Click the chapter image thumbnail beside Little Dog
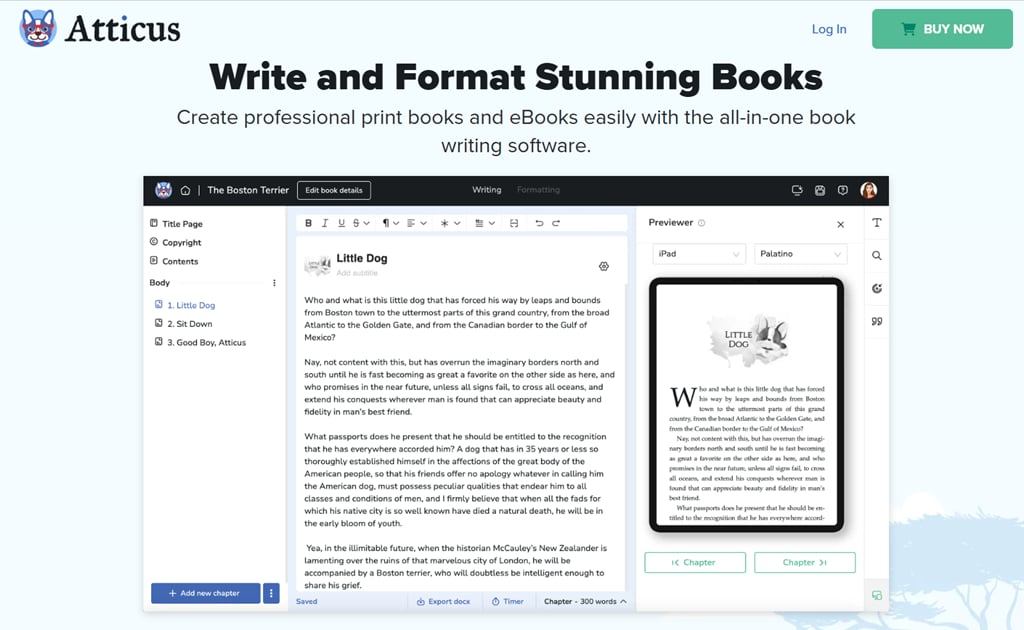The width and height of the screenshot is (1024, 630). click(317, 264)
